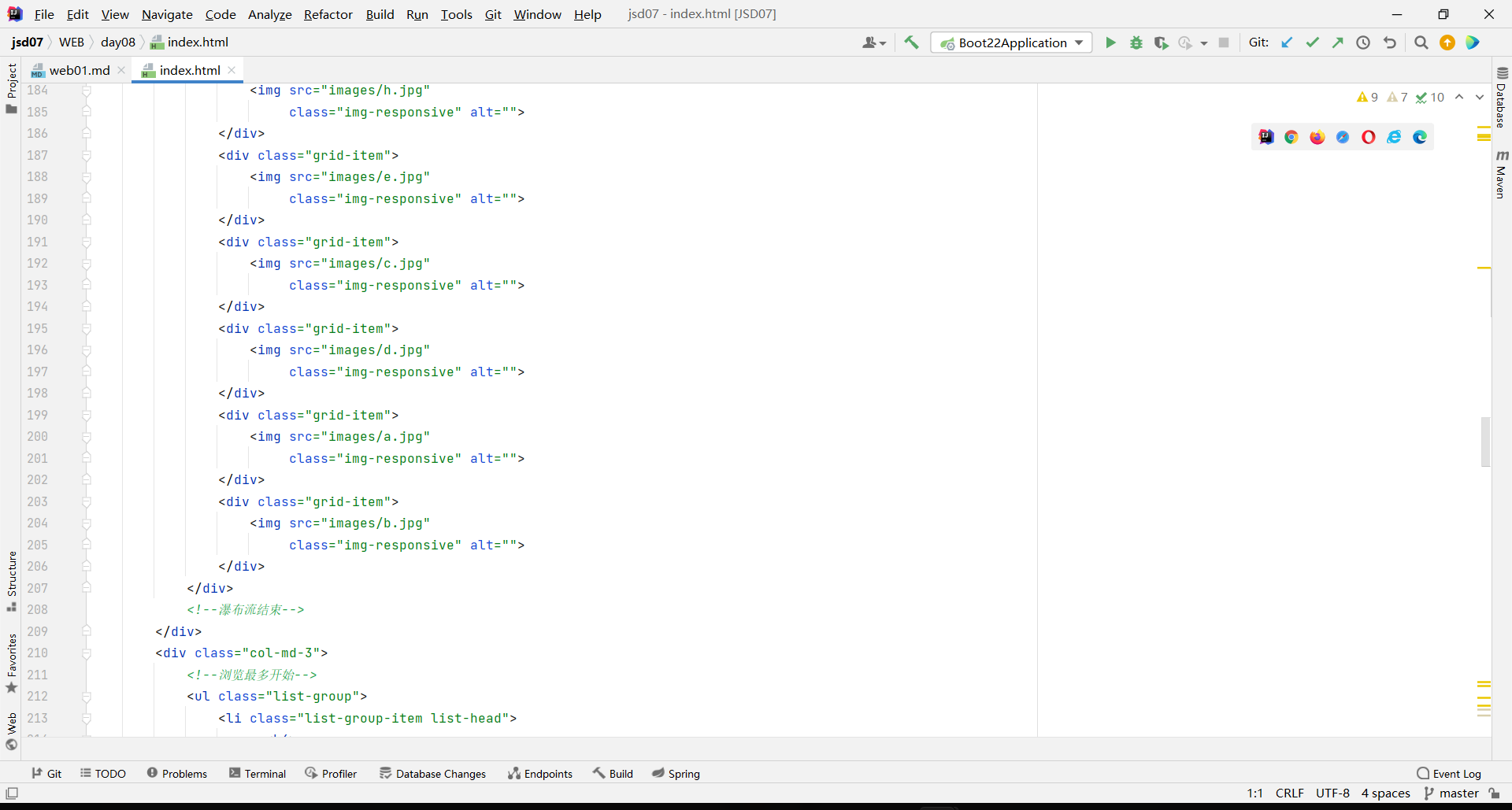
Task: Close the web01.md tab
Action: [x=121, y=70]
